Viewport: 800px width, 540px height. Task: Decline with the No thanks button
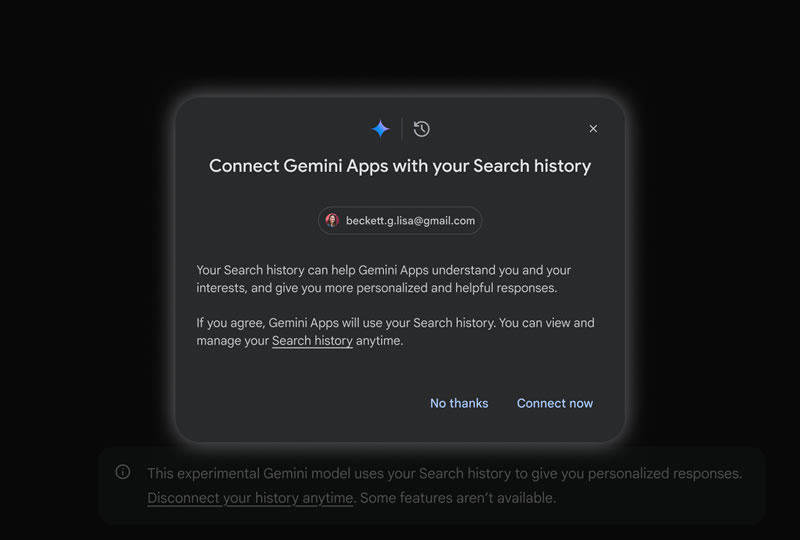tap(459, 403)
